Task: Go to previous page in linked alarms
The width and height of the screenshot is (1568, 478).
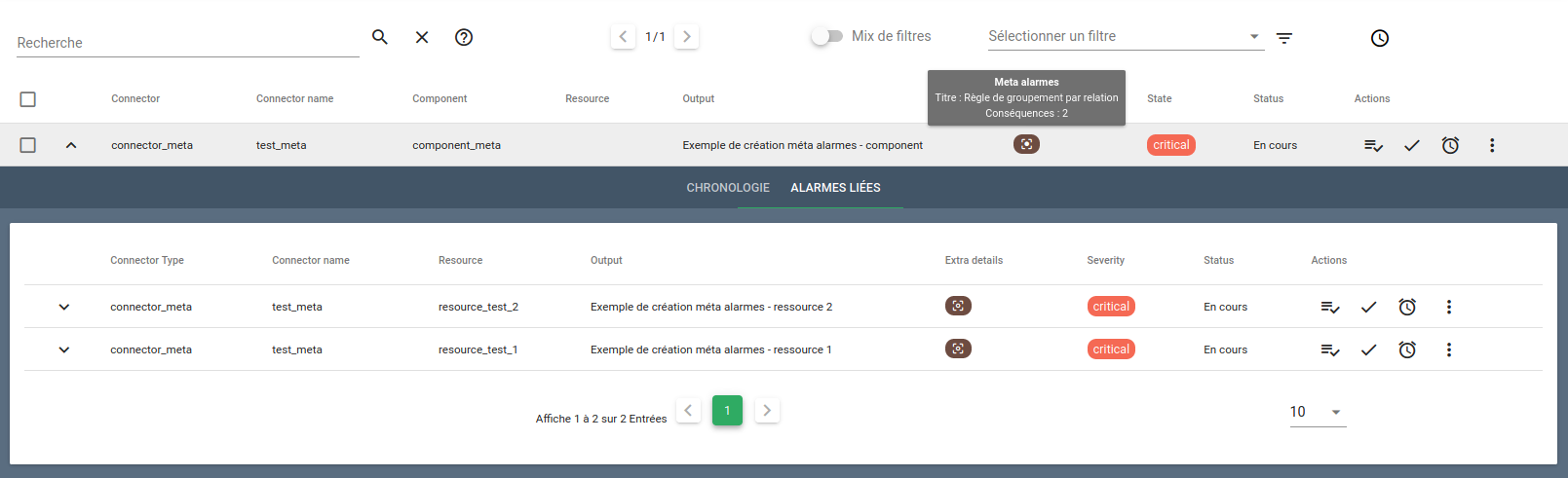Action: (688, 410)
